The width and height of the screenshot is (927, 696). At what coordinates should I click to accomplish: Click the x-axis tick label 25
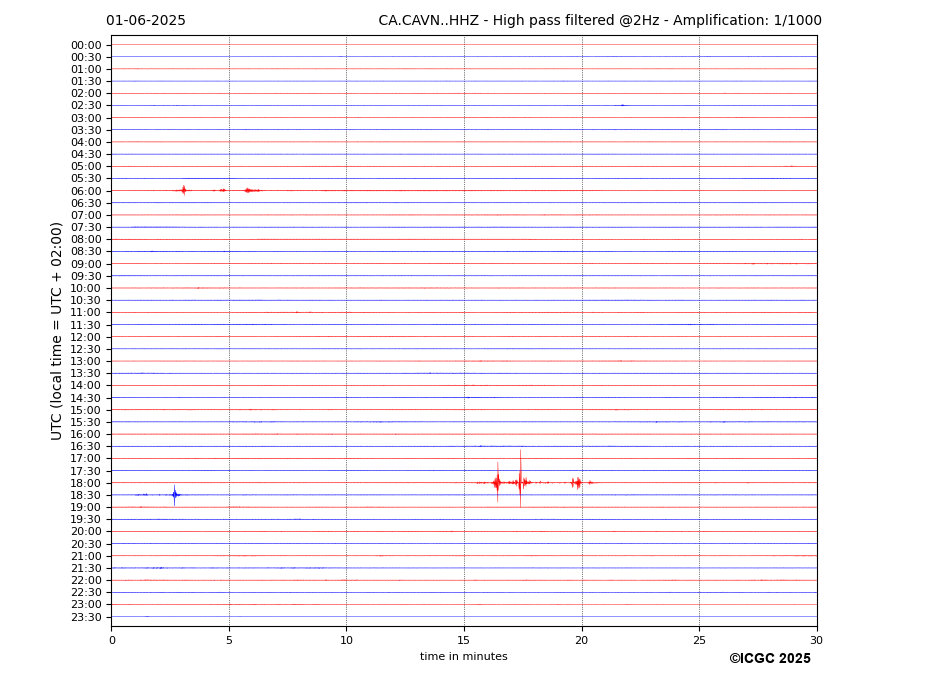click(699, 640)
